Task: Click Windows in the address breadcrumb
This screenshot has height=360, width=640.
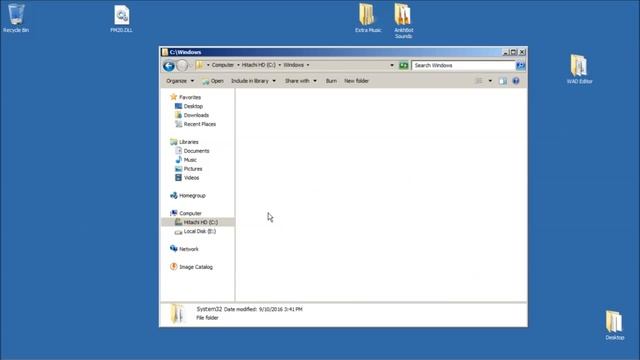Action: (x=293, y=65)
